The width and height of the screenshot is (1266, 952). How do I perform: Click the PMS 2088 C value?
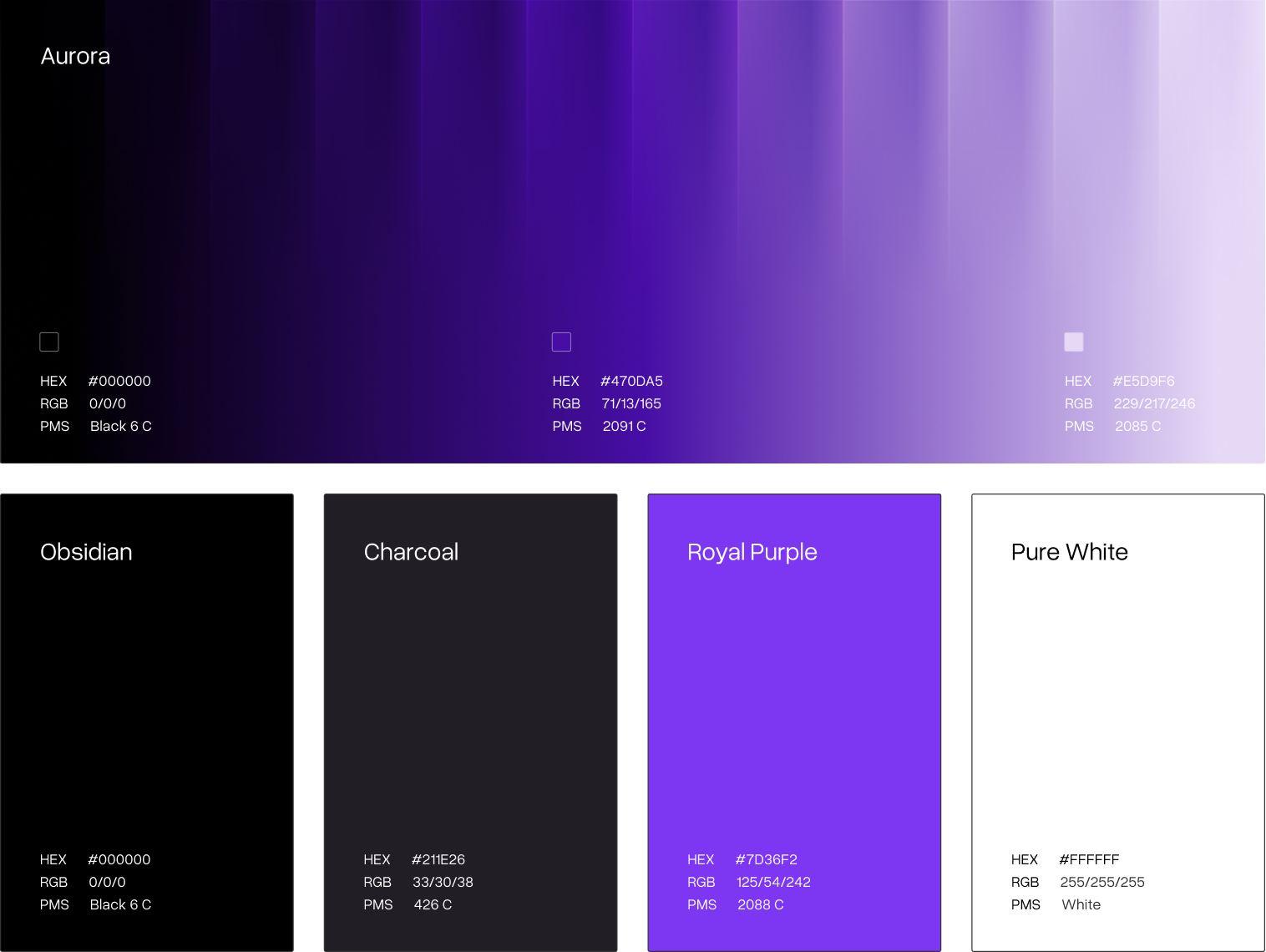760,904
